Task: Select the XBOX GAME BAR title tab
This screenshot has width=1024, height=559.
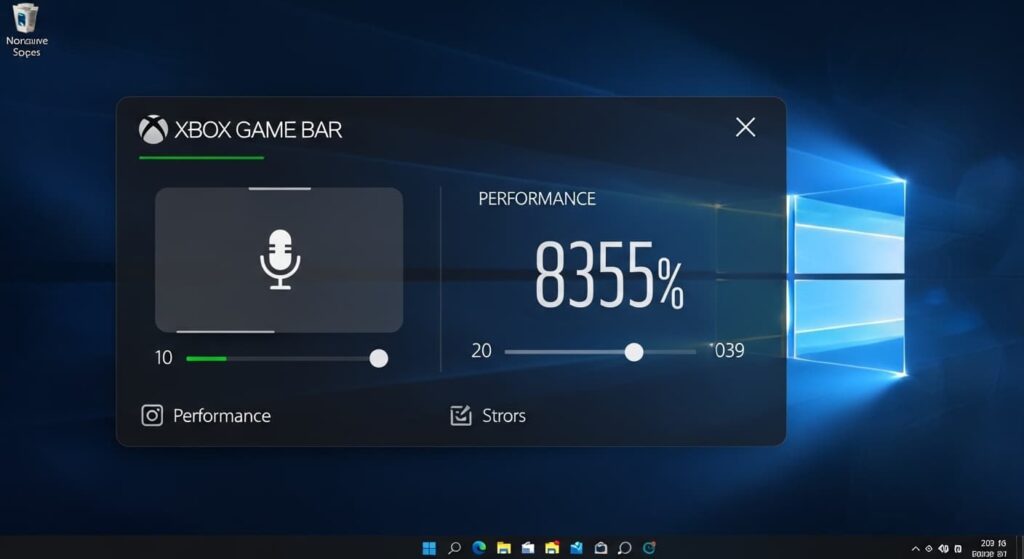Action: click(258, 129)
